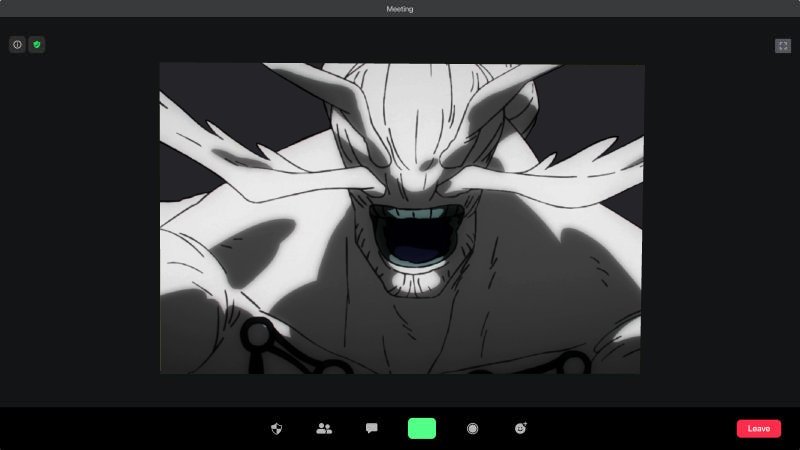Enter full screen mode

pyautogui.click(x=783, y=46)
